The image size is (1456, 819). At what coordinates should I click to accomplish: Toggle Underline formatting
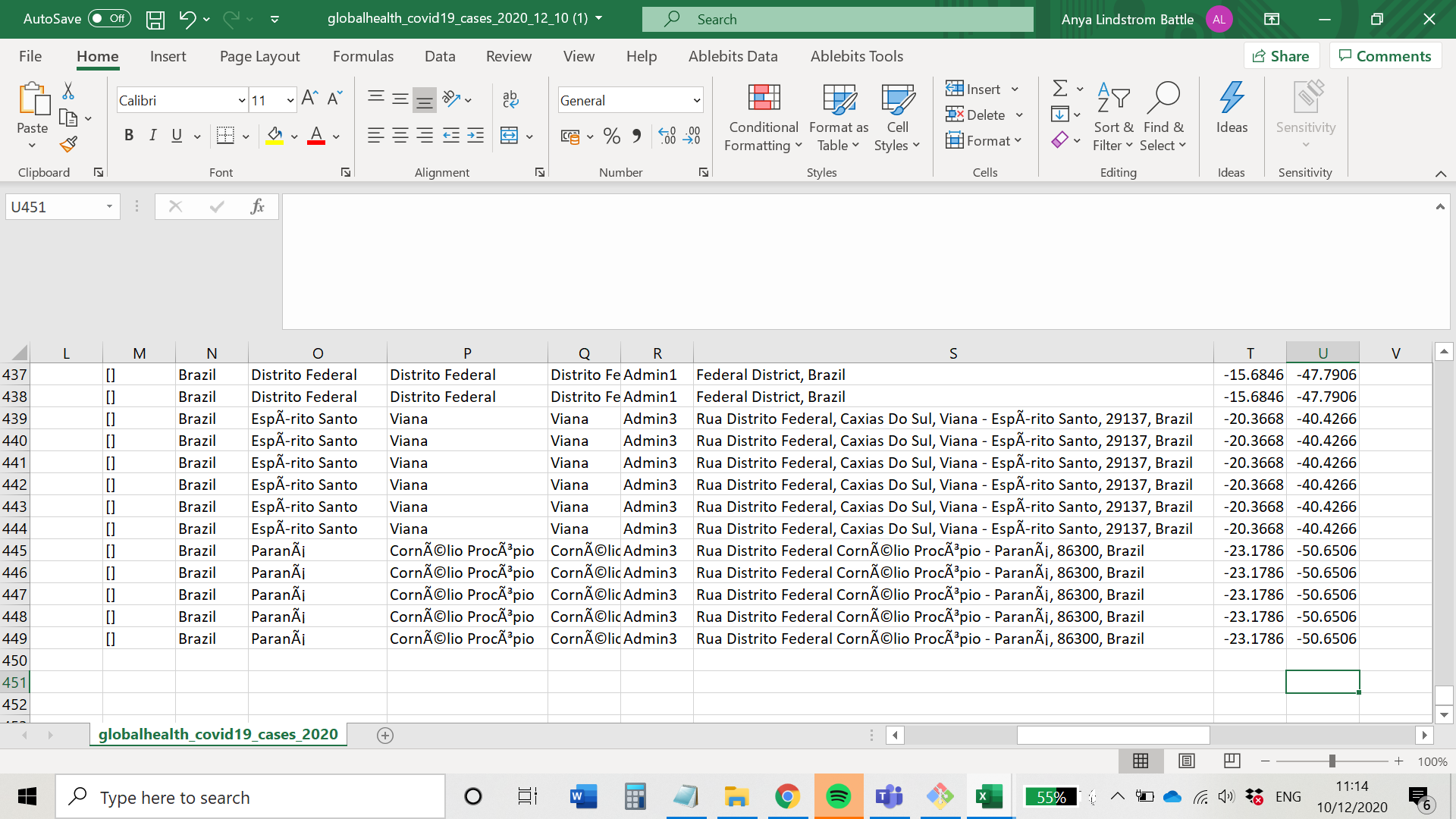coord(177,136)
